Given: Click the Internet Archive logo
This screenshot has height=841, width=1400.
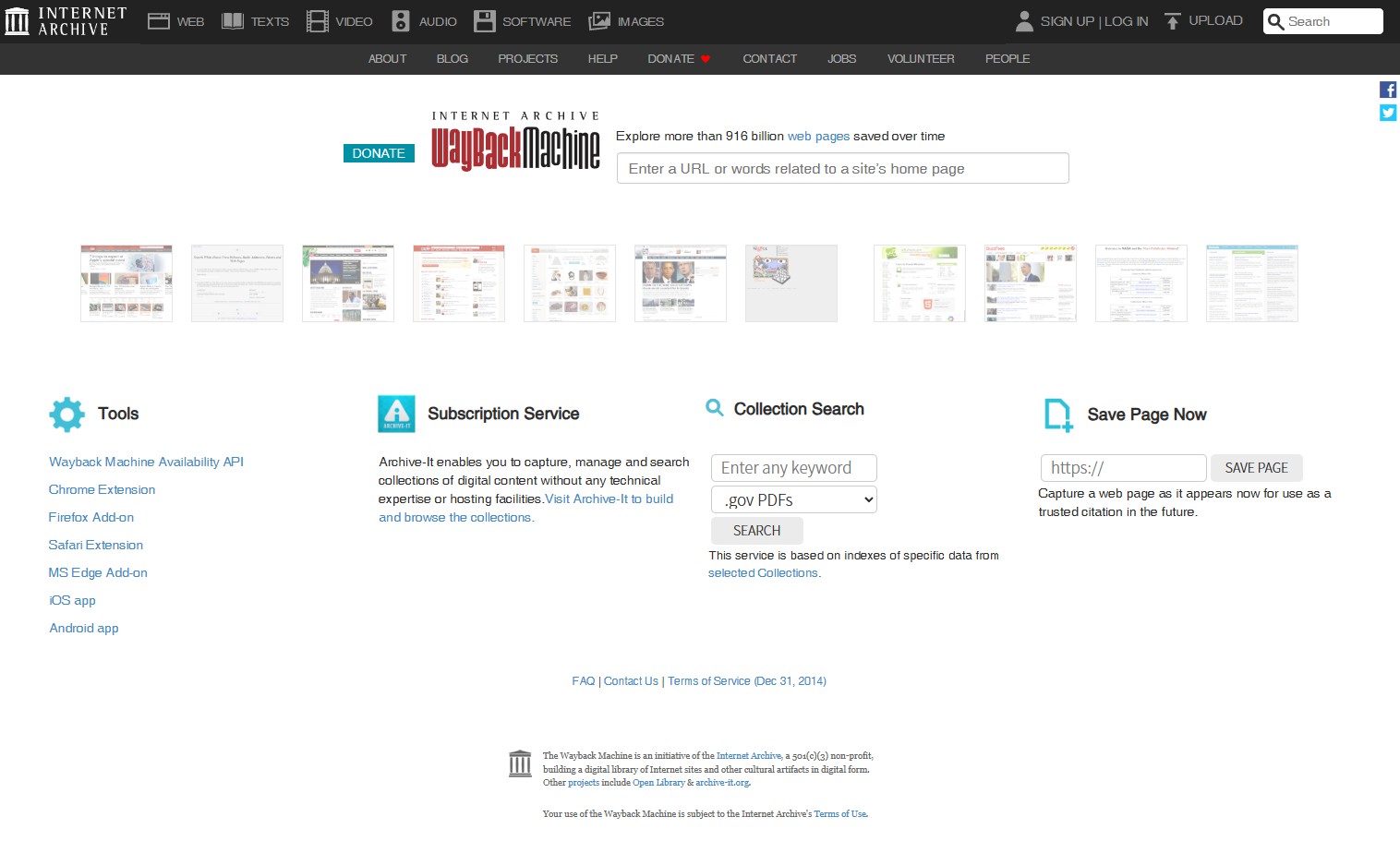Looking at the screenshot, I should tap(65, 21).
